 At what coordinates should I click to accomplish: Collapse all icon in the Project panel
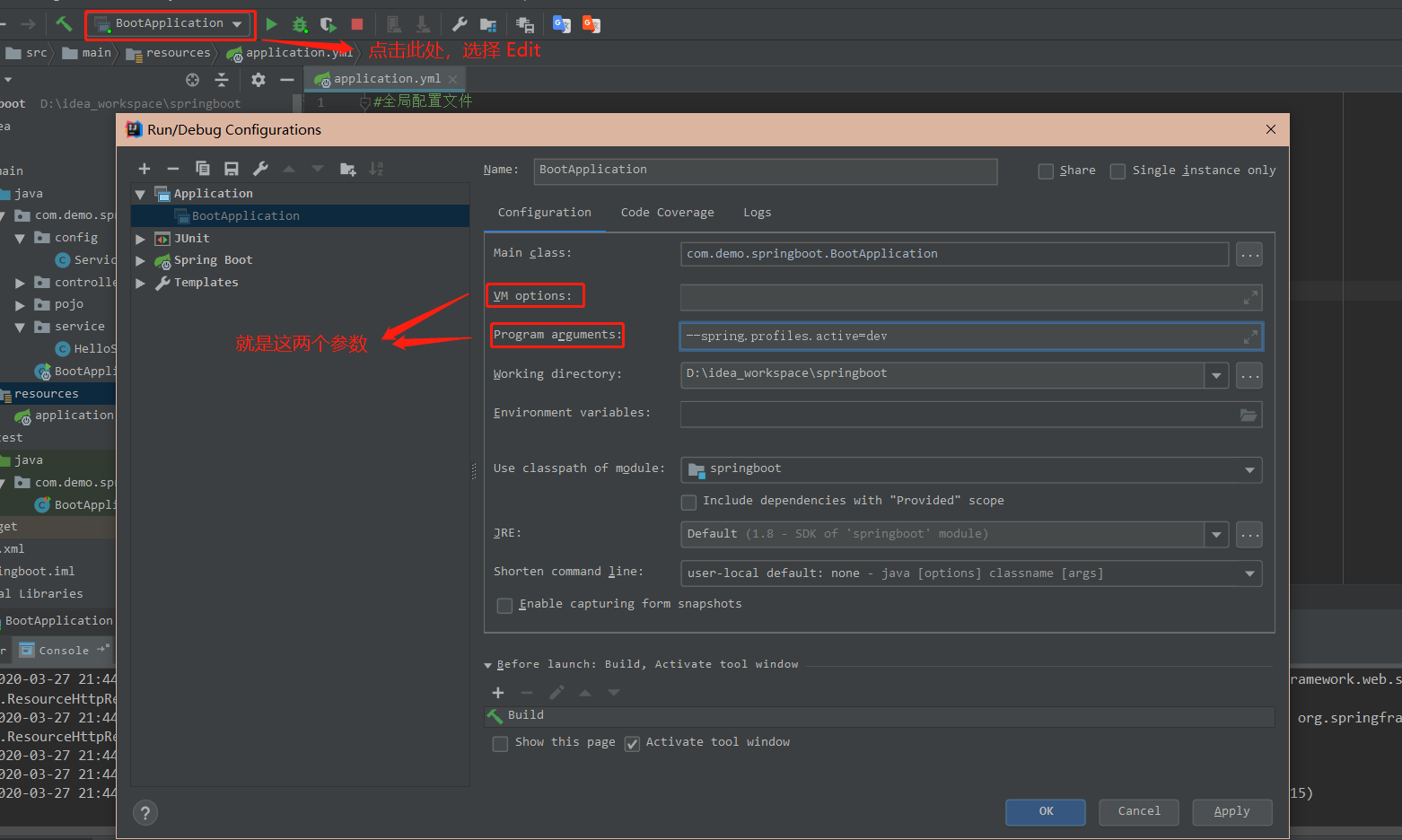[x=222, y=80]
